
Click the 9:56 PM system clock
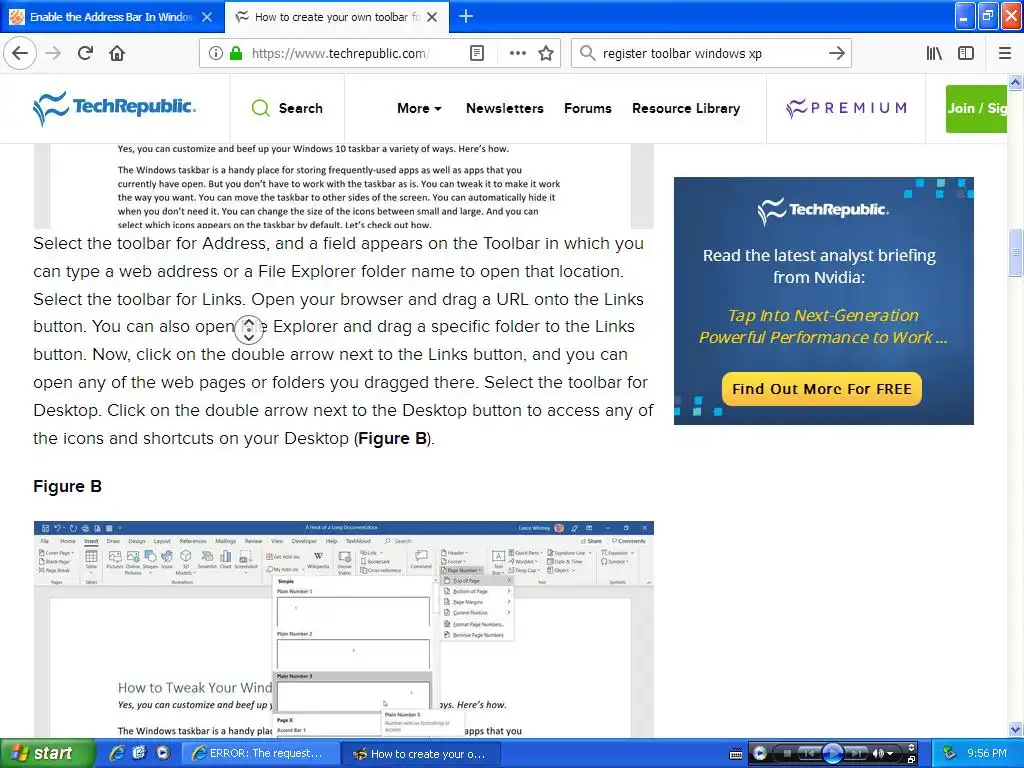987,754
